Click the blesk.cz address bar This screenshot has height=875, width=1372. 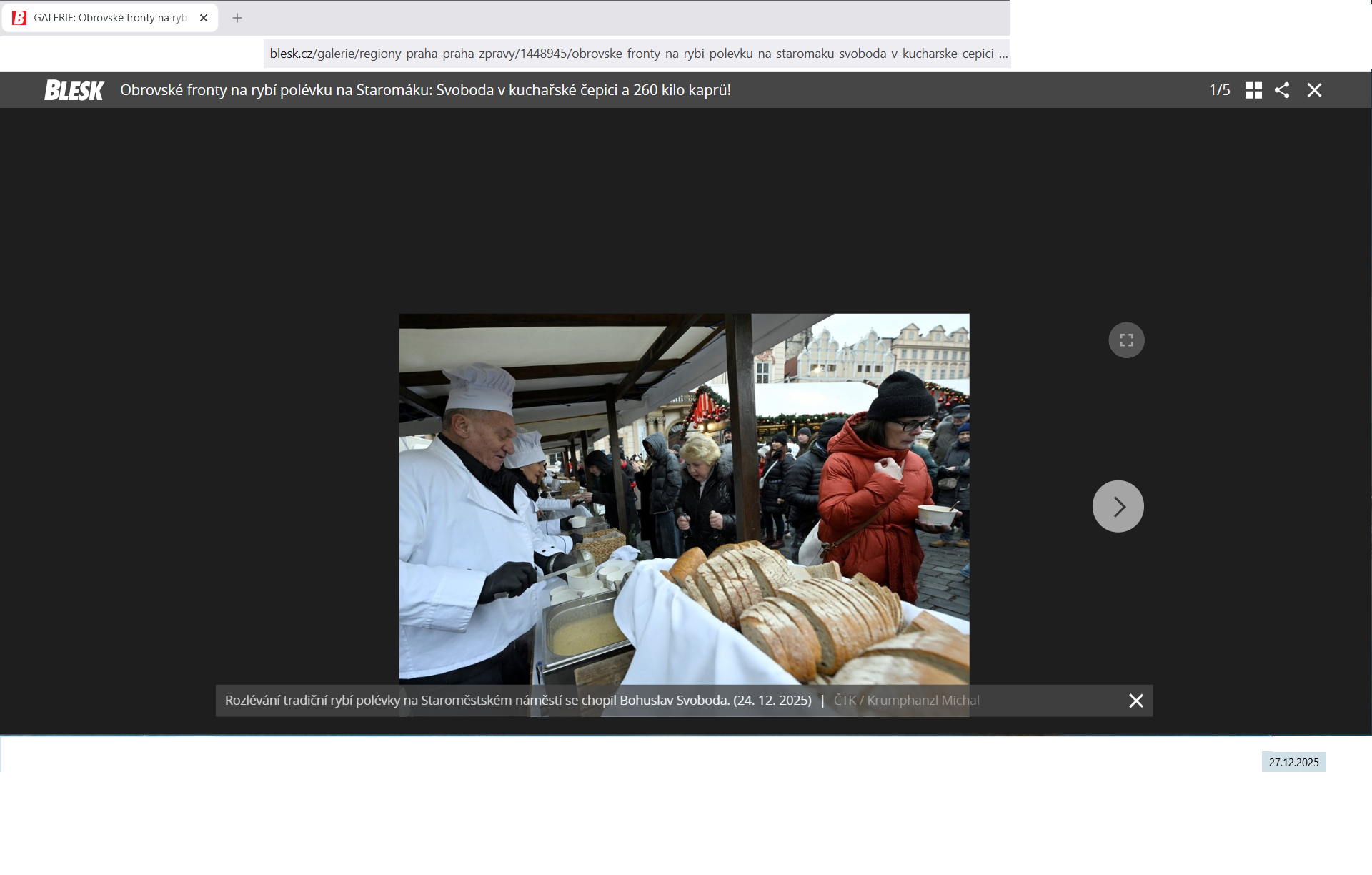pos(637,54)
